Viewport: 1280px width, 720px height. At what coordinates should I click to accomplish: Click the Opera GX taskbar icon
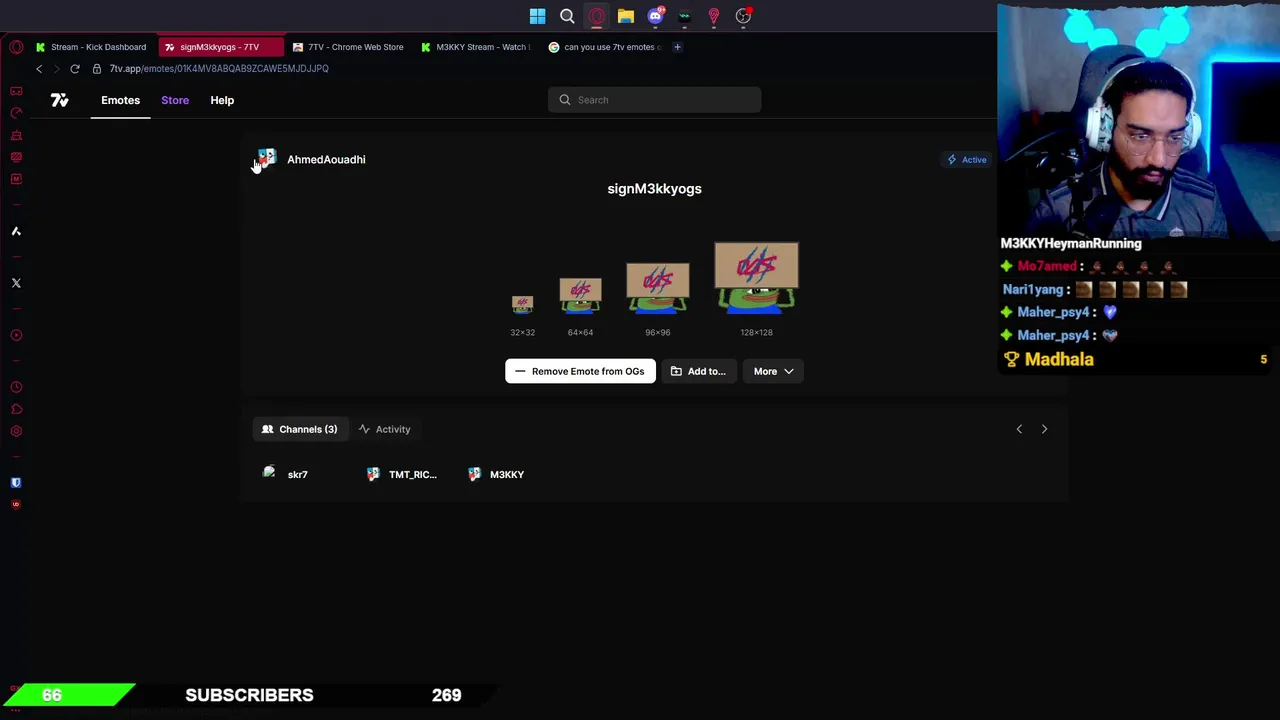click(596, 16)
